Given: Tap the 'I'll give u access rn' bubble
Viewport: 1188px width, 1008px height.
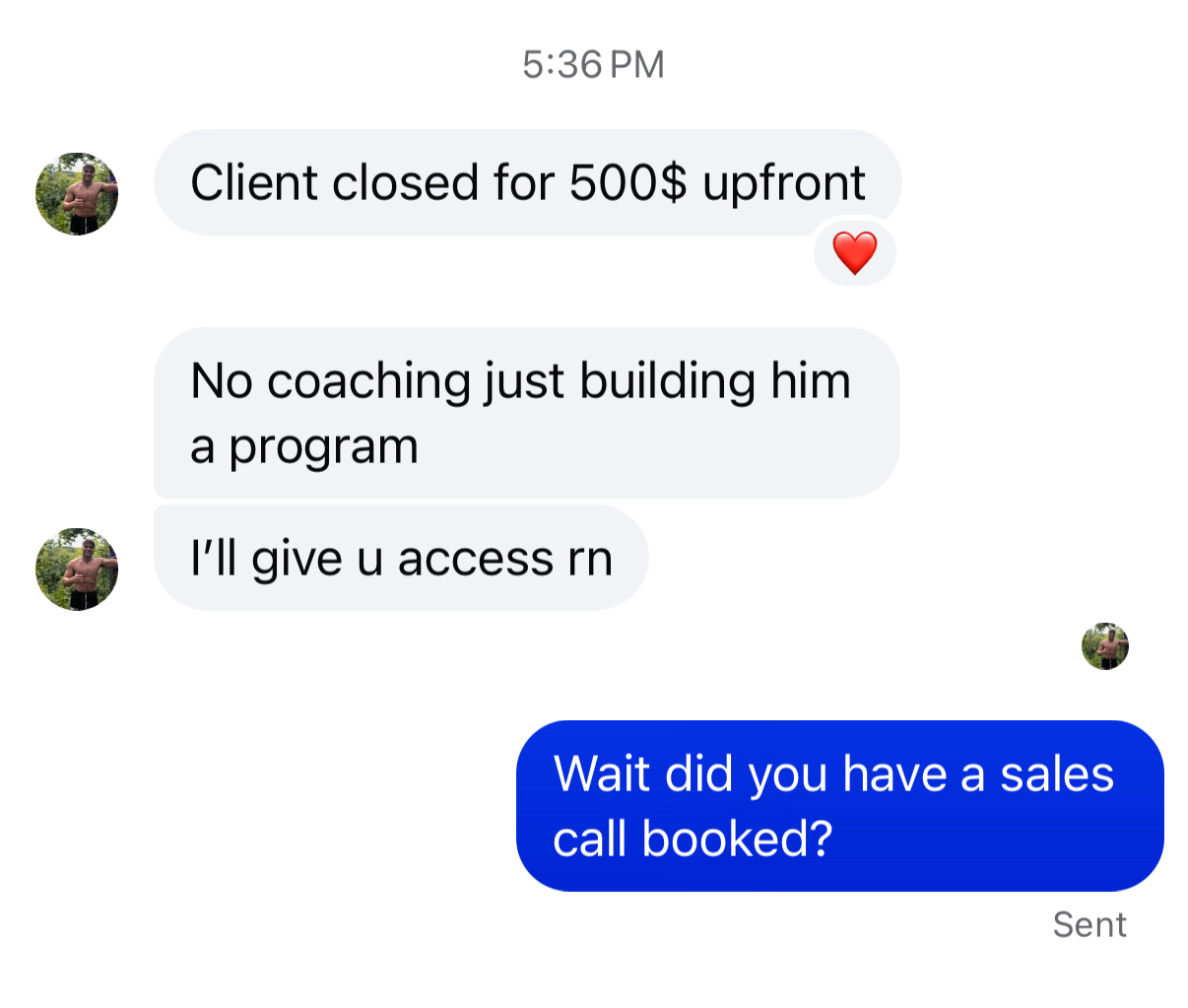Looking at the screenshot, I should [x=401, y=558].
